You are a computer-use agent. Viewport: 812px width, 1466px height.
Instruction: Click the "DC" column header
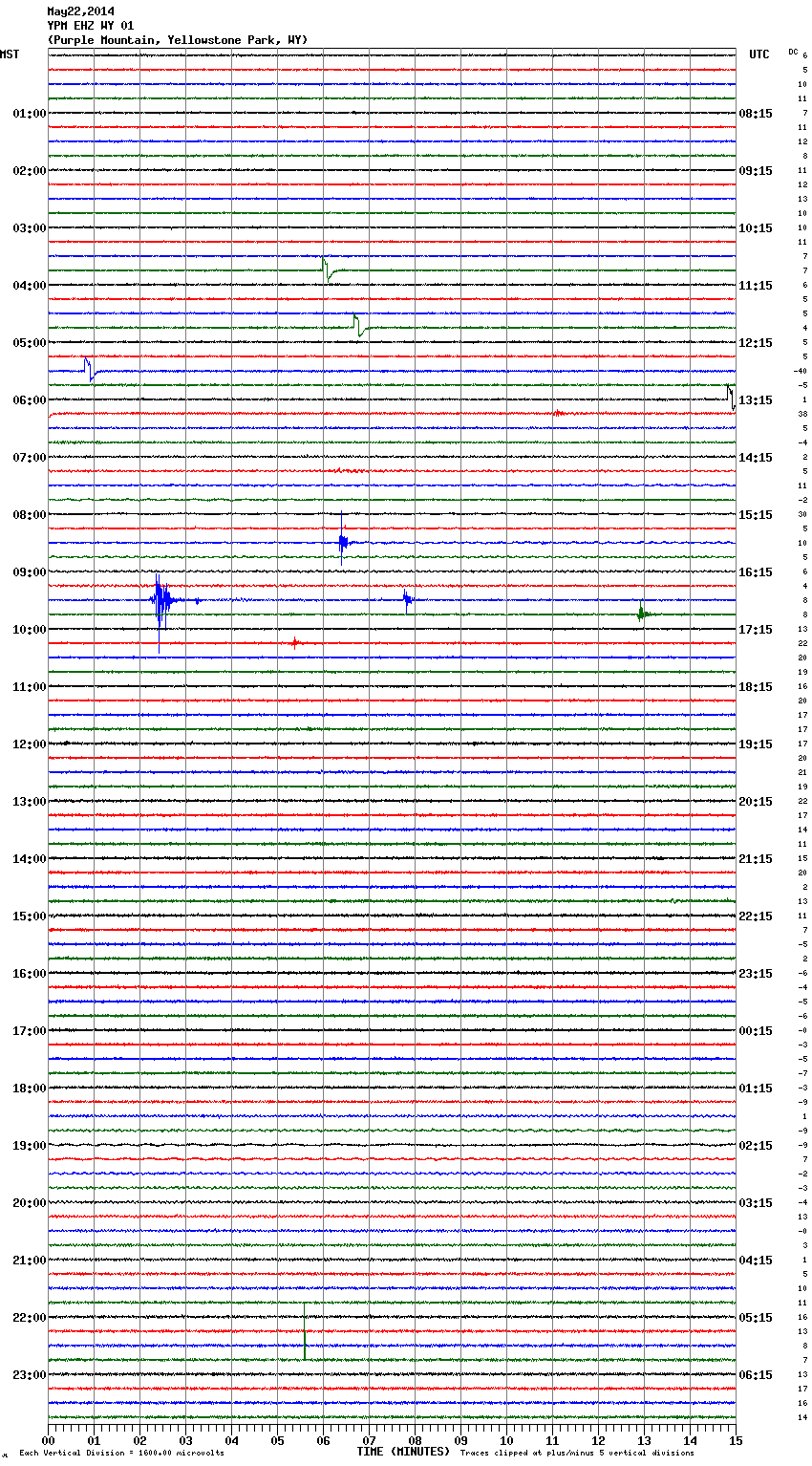[x=793, y=52]
